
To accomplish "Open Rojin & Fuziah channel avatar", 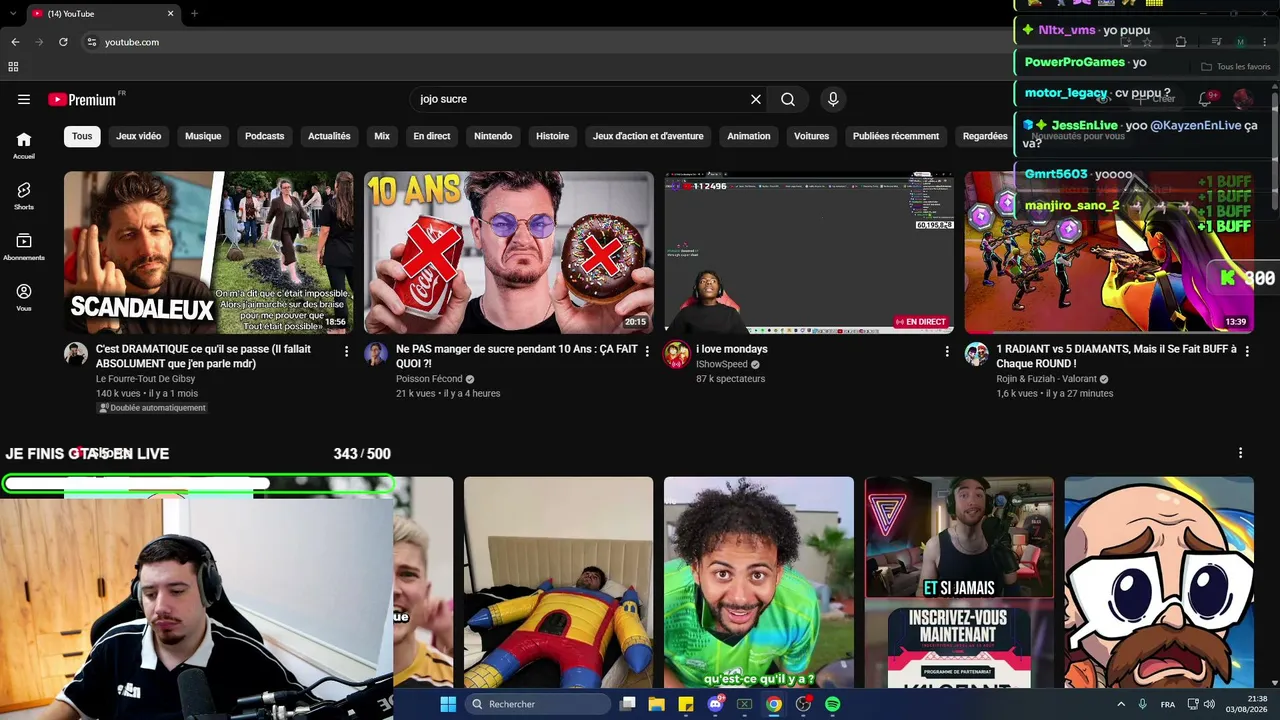I will click(x=977, y=354).
